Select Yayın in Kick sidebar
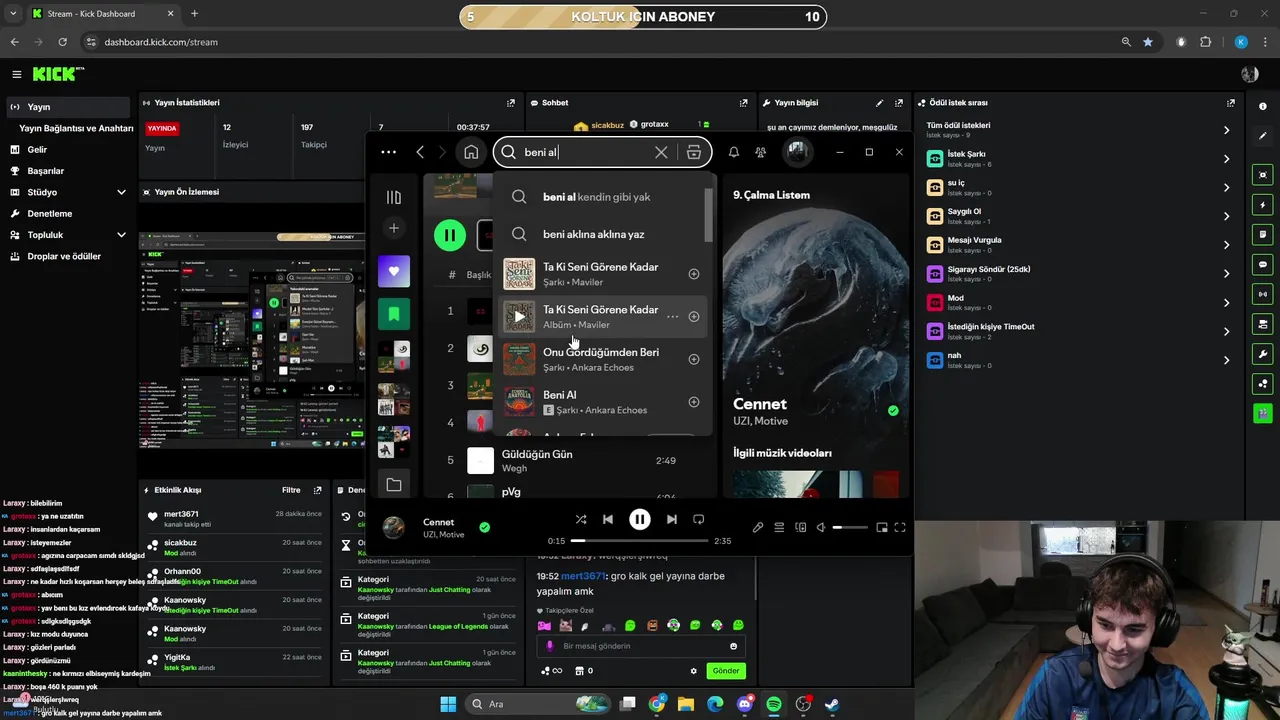Viewport: 1280px width, 720px height. tap(66, 107)
